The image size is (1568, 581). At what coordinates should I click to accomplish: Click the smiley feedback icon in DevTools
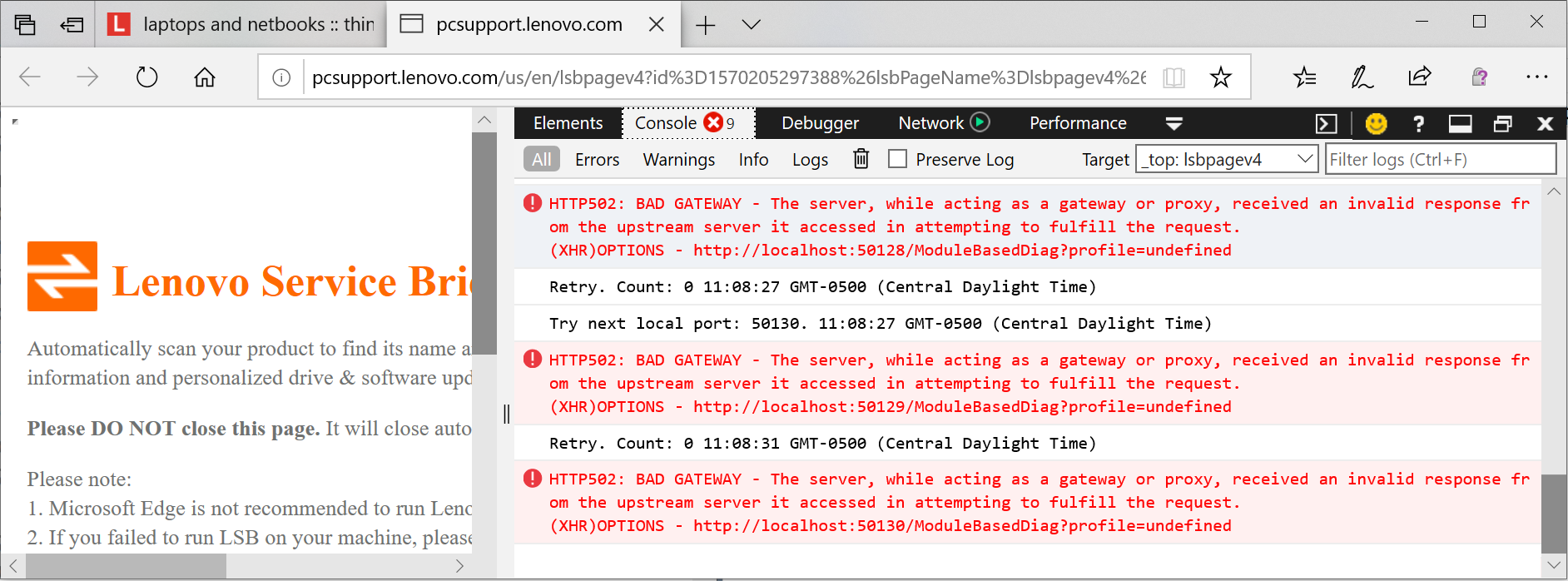point(1377,124)
